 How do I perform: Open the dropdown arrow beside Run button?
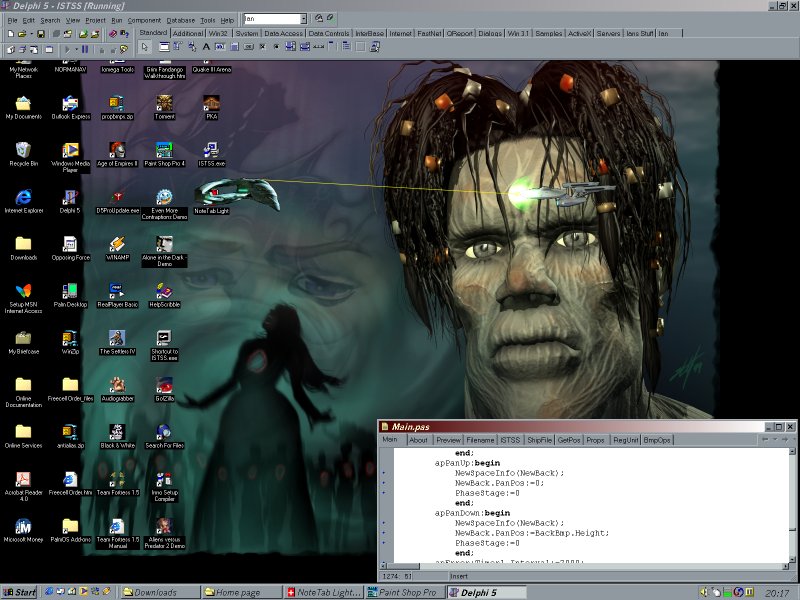coord(76,49)
